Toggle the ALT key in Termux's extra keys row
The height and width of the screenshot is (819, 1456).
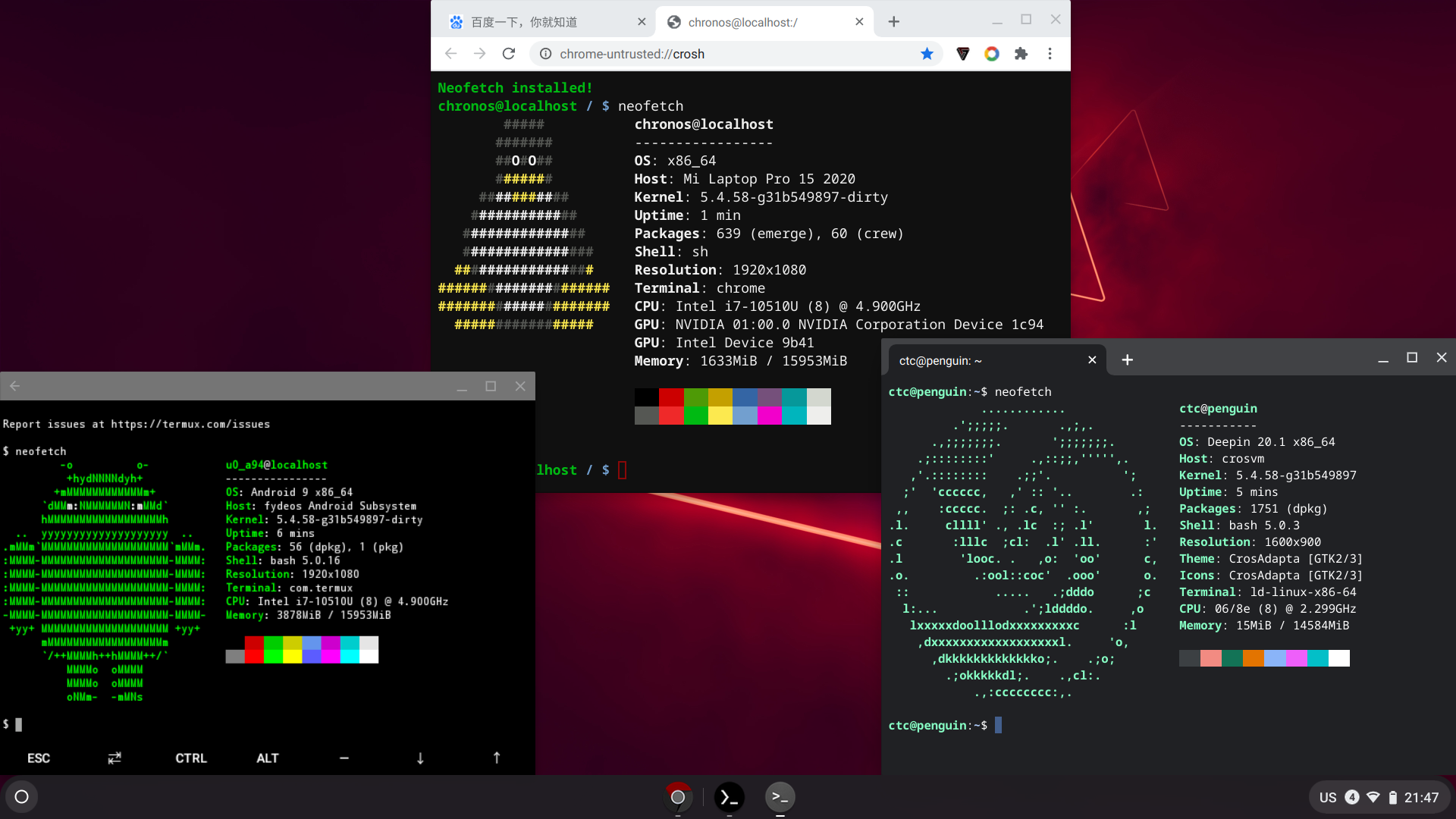[x=268, y=758]
